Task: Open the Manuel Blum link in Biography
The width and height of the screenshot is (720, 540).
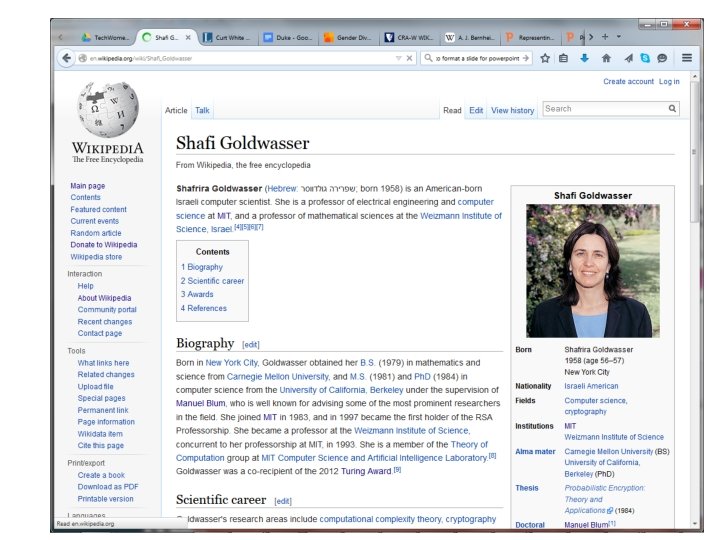Action: pos(200,403)
